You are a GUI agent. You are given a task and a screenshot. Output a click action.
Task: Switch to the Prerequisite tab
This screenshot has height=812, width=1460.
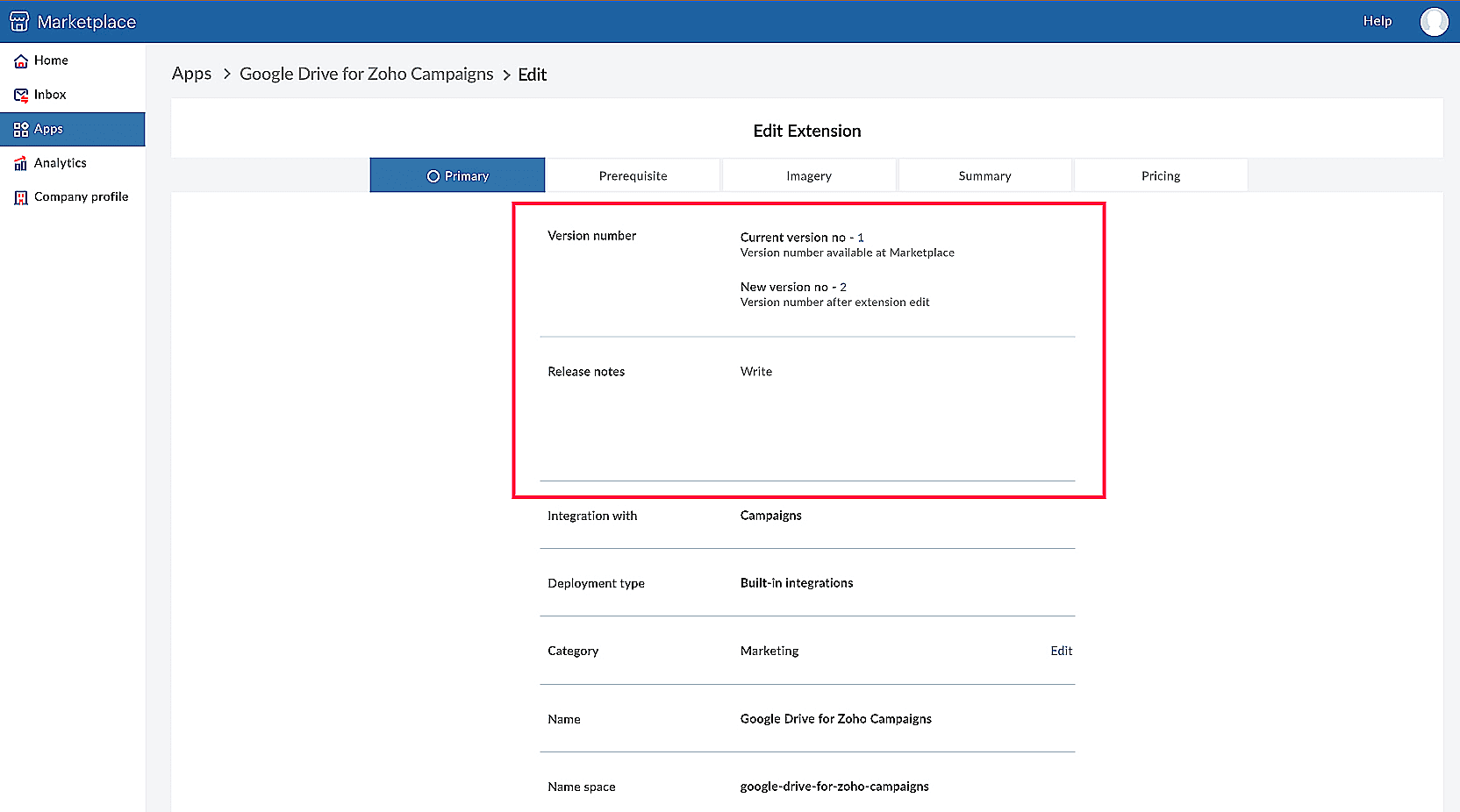click(x=633, y=175)
